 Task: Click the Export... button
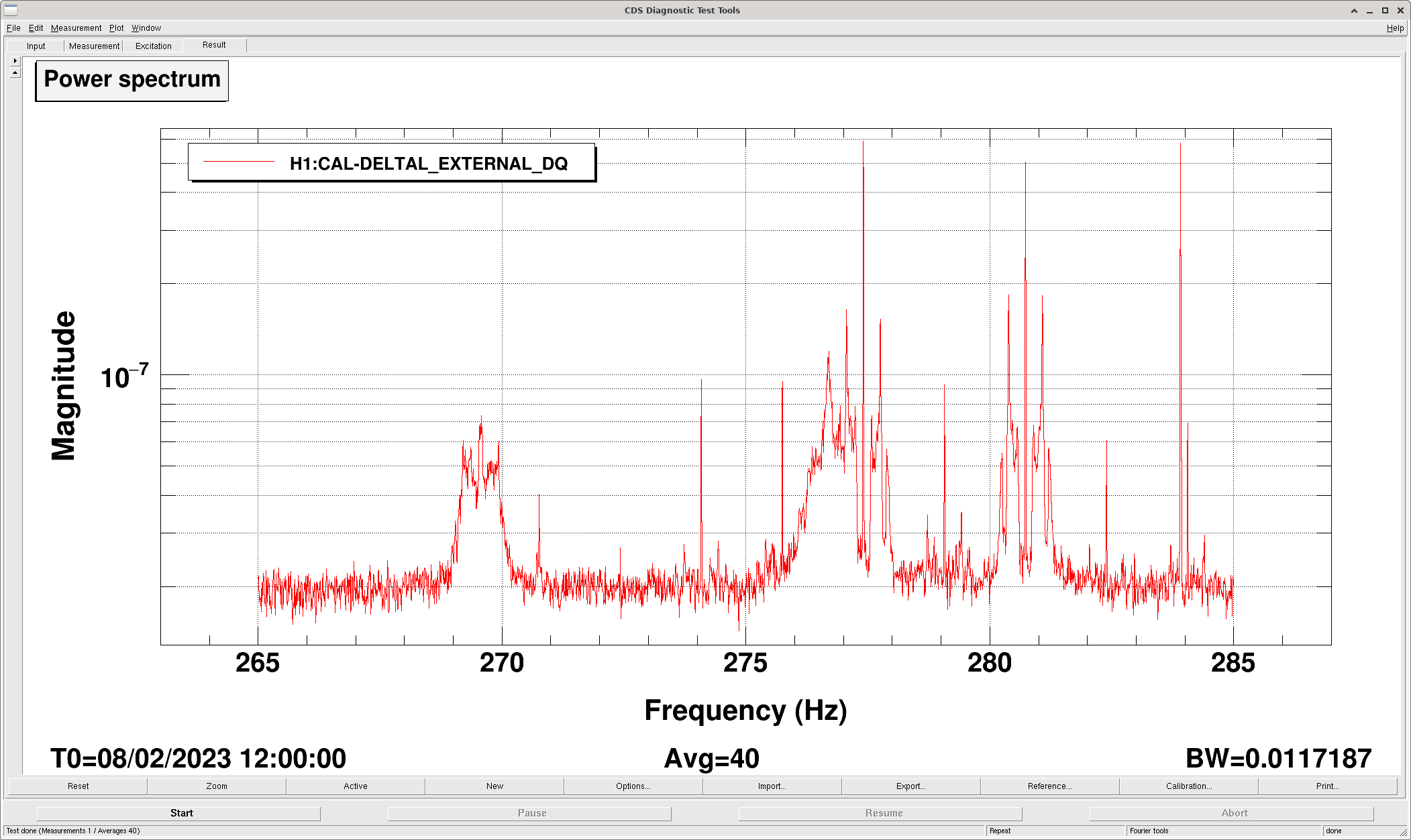(910, 786)
